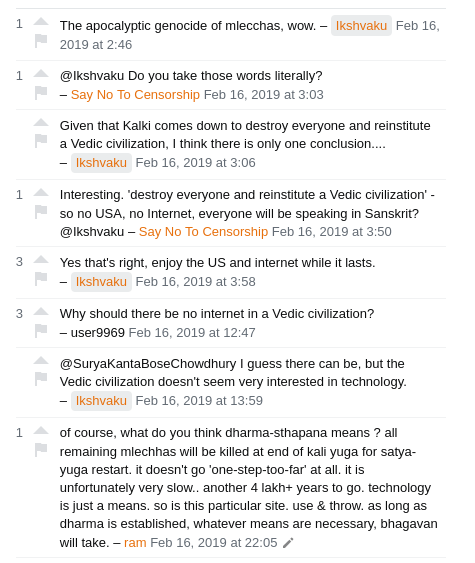Upvote ram's dharma-sthapana comment

[41, 430]
